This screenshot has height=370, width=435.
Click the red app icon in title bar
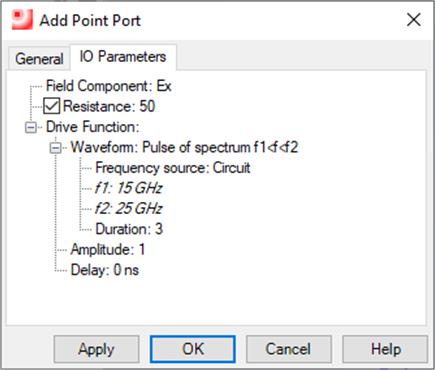22,20
